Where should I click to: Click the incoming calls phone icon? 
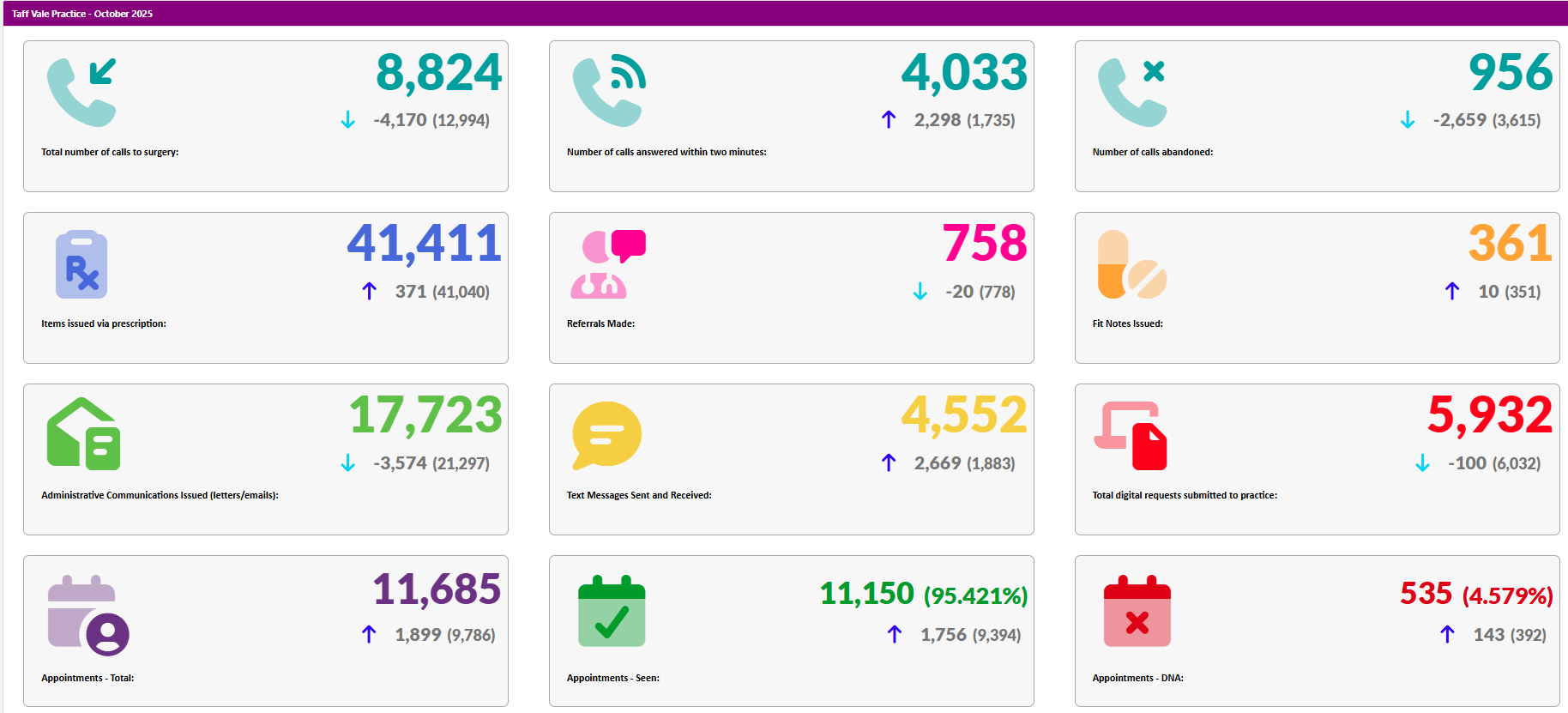point(81,92)
